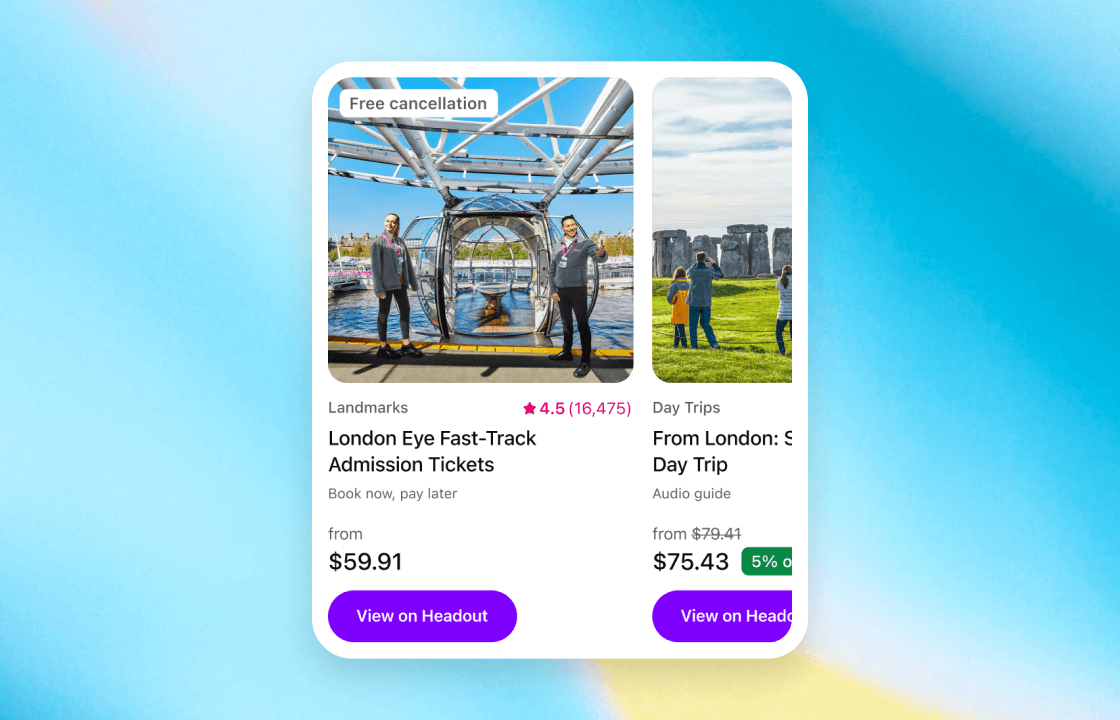
Task: Select the Landmarks category label
Action: pyautogui.click(x=368, y=408)
